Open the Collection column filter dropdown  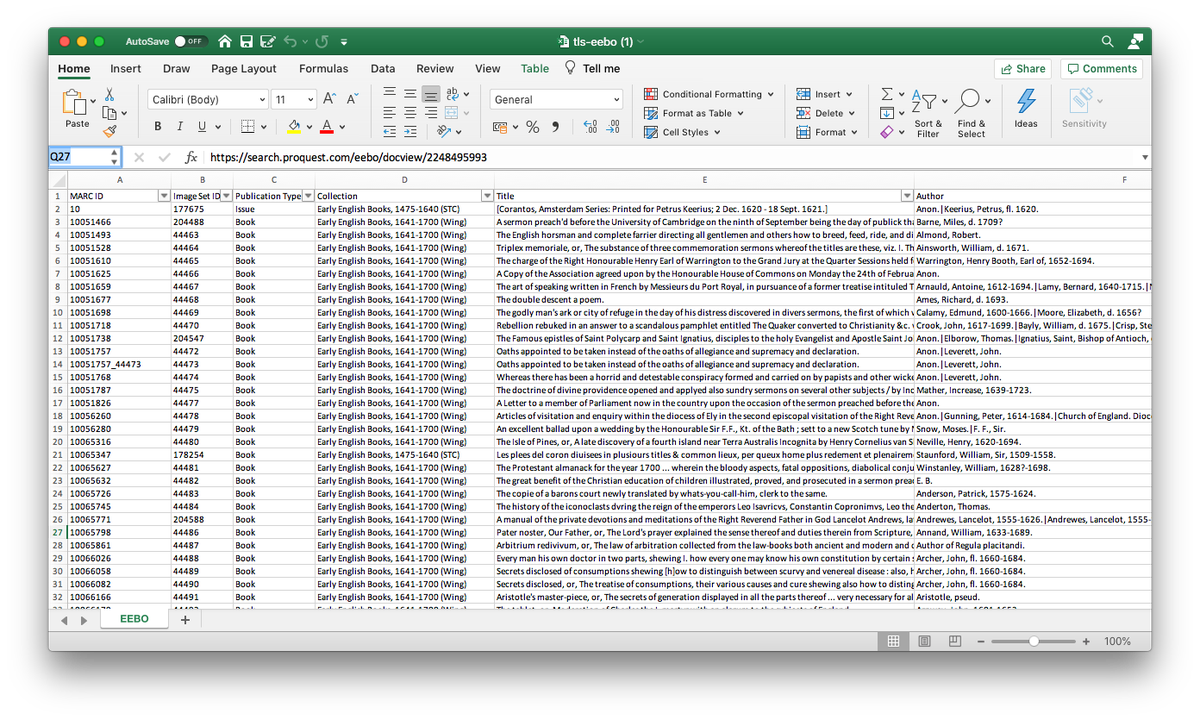tap(487, 196)
